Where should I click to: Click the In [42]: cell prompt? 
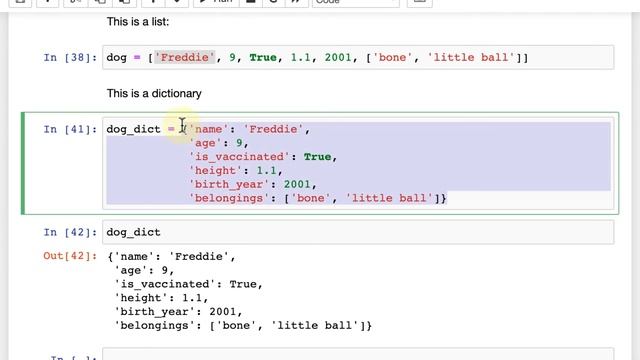pyautogui.click(x=70, y=232)
